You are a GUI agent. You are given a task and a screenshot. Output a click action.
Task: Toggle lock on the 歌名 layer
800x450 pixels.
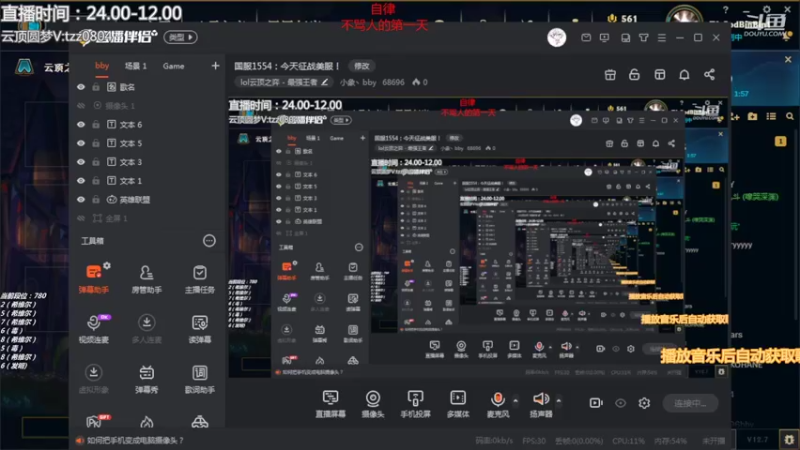96,87
